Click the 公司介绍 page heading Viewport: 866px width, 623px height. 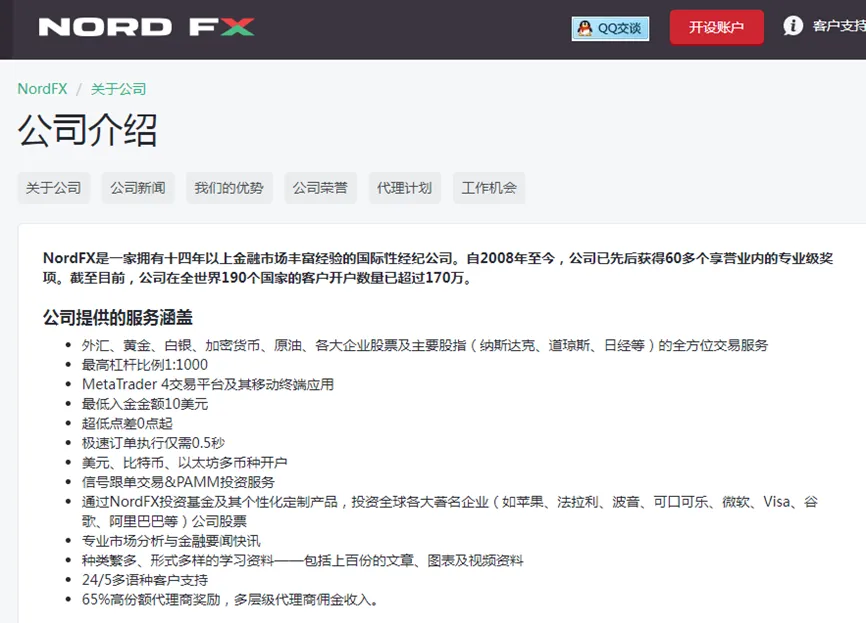(88, 130)
